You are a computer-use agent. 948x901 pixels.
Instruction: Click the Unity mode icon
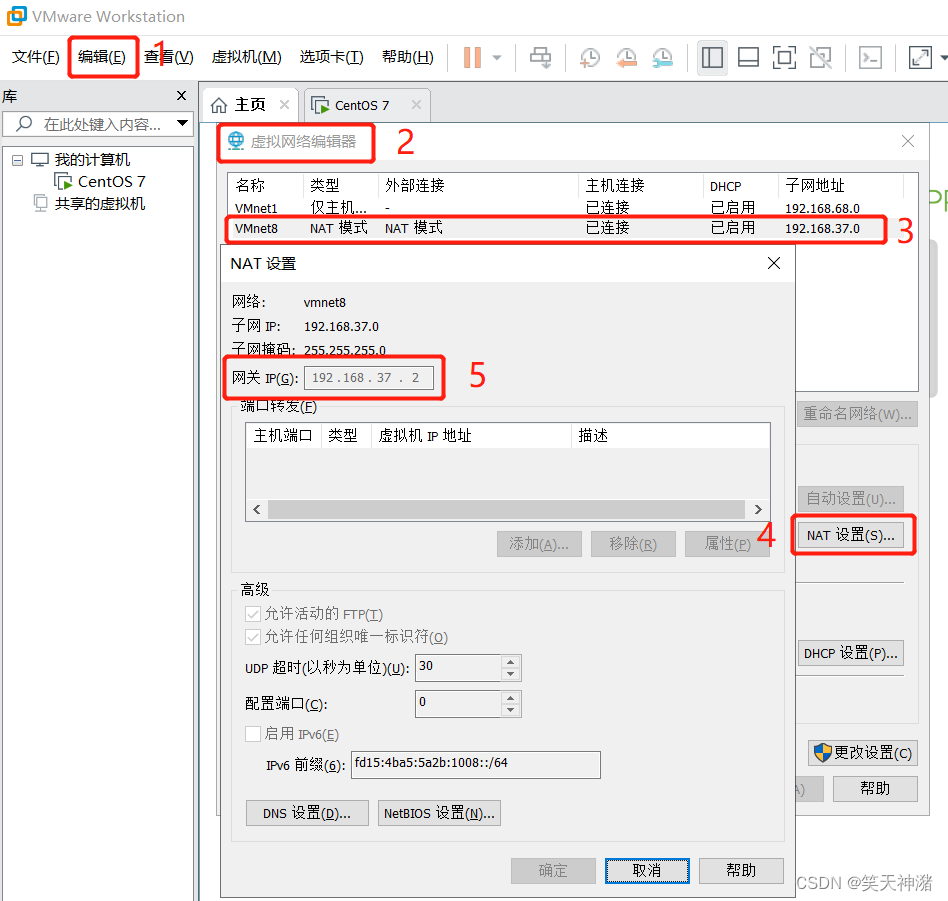coord(820,58)
